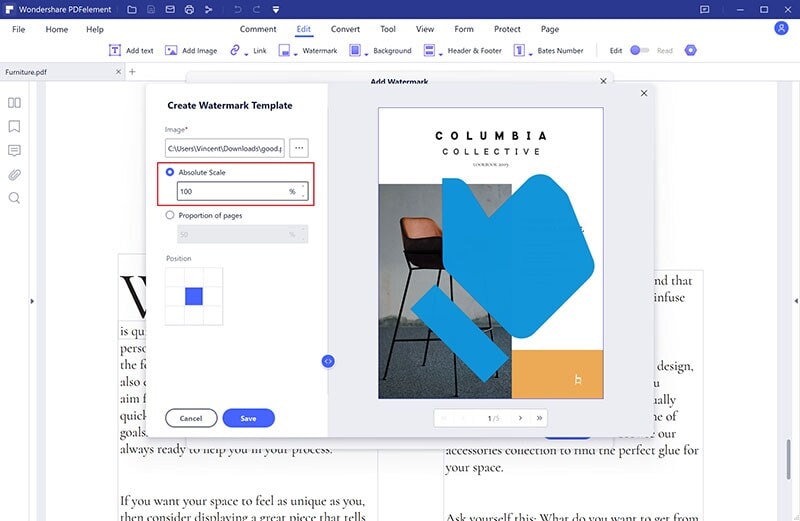800x521 pixels.
Task: Select the Add text tool
Action: 131,50
